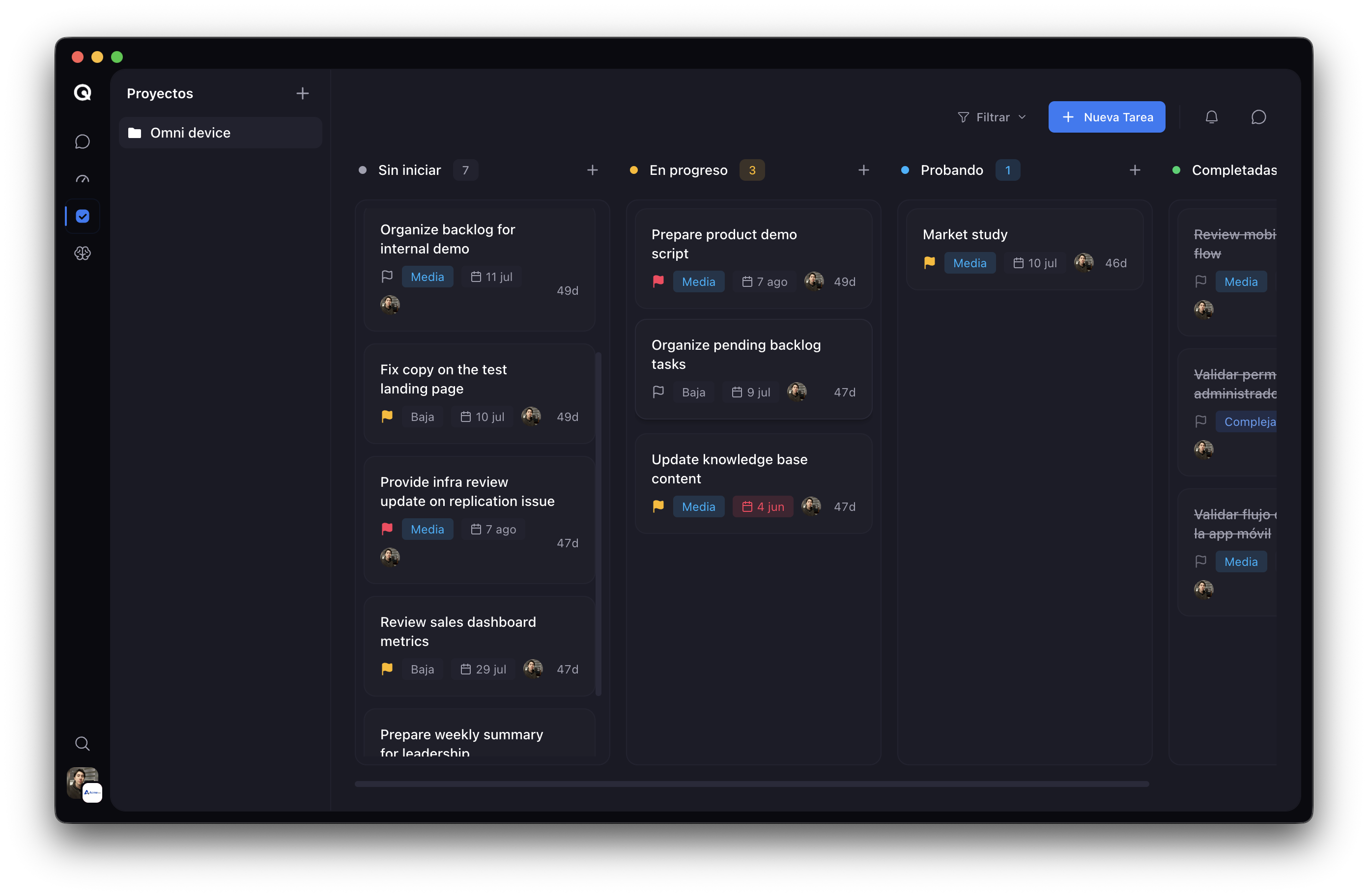1368x896 pixels.
Task: Click flag on Organize pending backlog tasks
Action: (x=658, y=392)
